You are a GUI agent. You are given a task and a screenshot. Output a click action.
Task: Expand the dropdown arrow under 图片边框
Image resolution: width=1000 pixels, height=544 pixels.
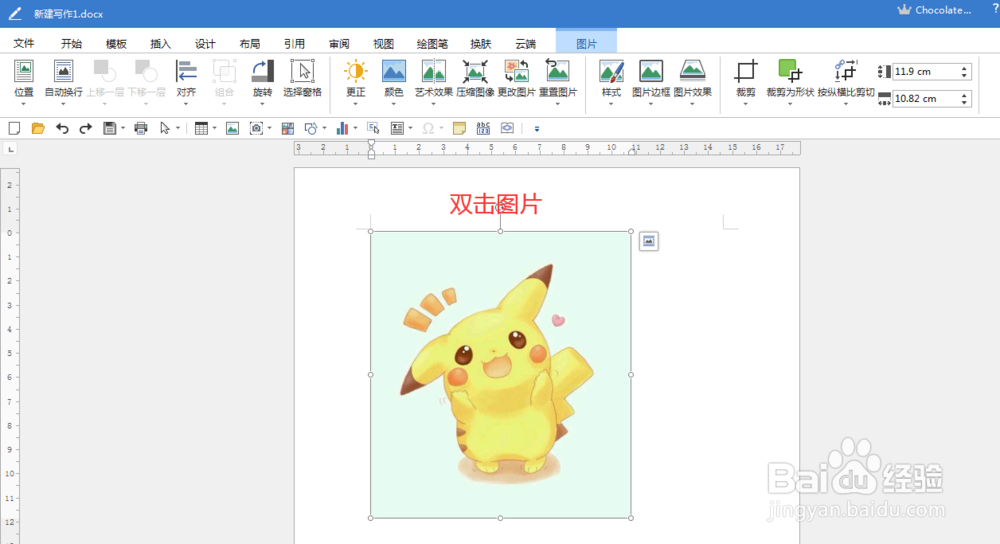(x=651, y=104)
